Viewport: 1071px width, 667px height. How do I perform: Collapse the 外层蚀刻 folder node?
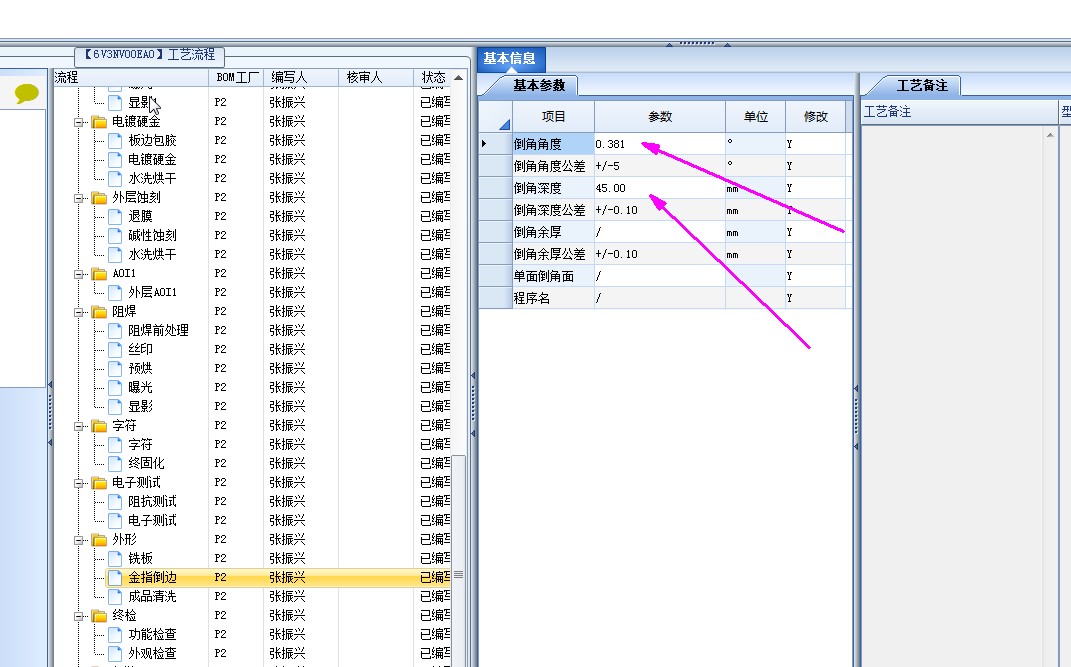pyautogui.click(x=79, y=198)
